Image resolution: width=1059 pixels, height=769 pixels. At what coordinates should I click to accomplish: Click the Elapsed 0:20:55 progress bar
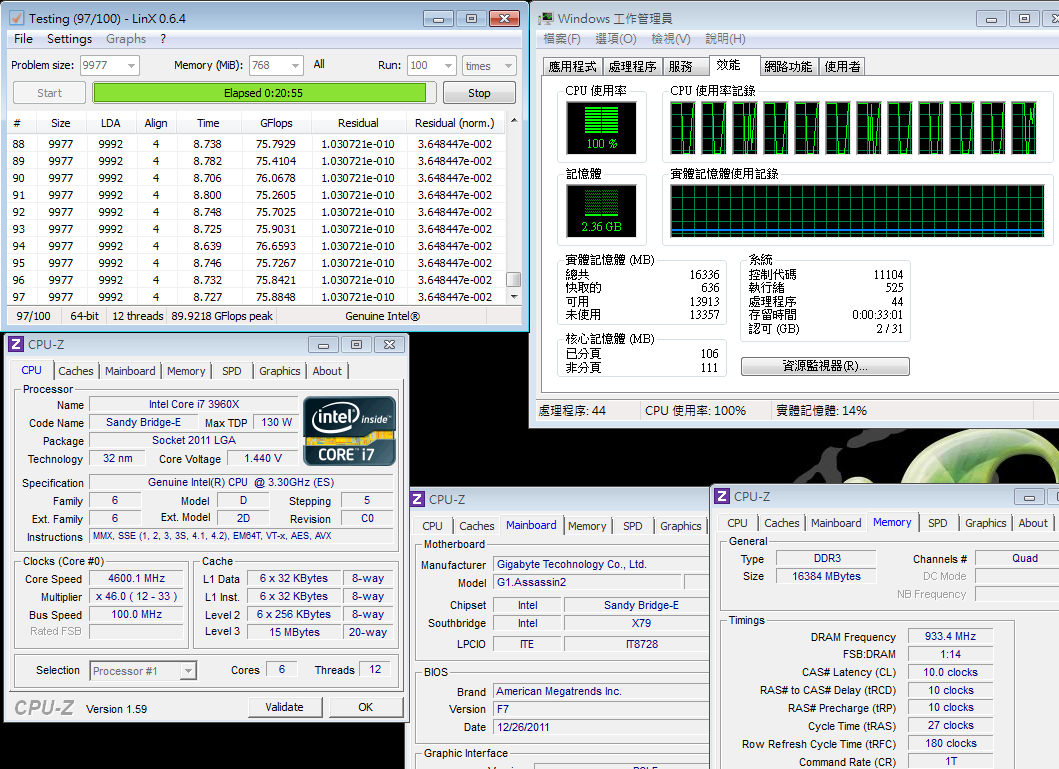pos(263,93)
